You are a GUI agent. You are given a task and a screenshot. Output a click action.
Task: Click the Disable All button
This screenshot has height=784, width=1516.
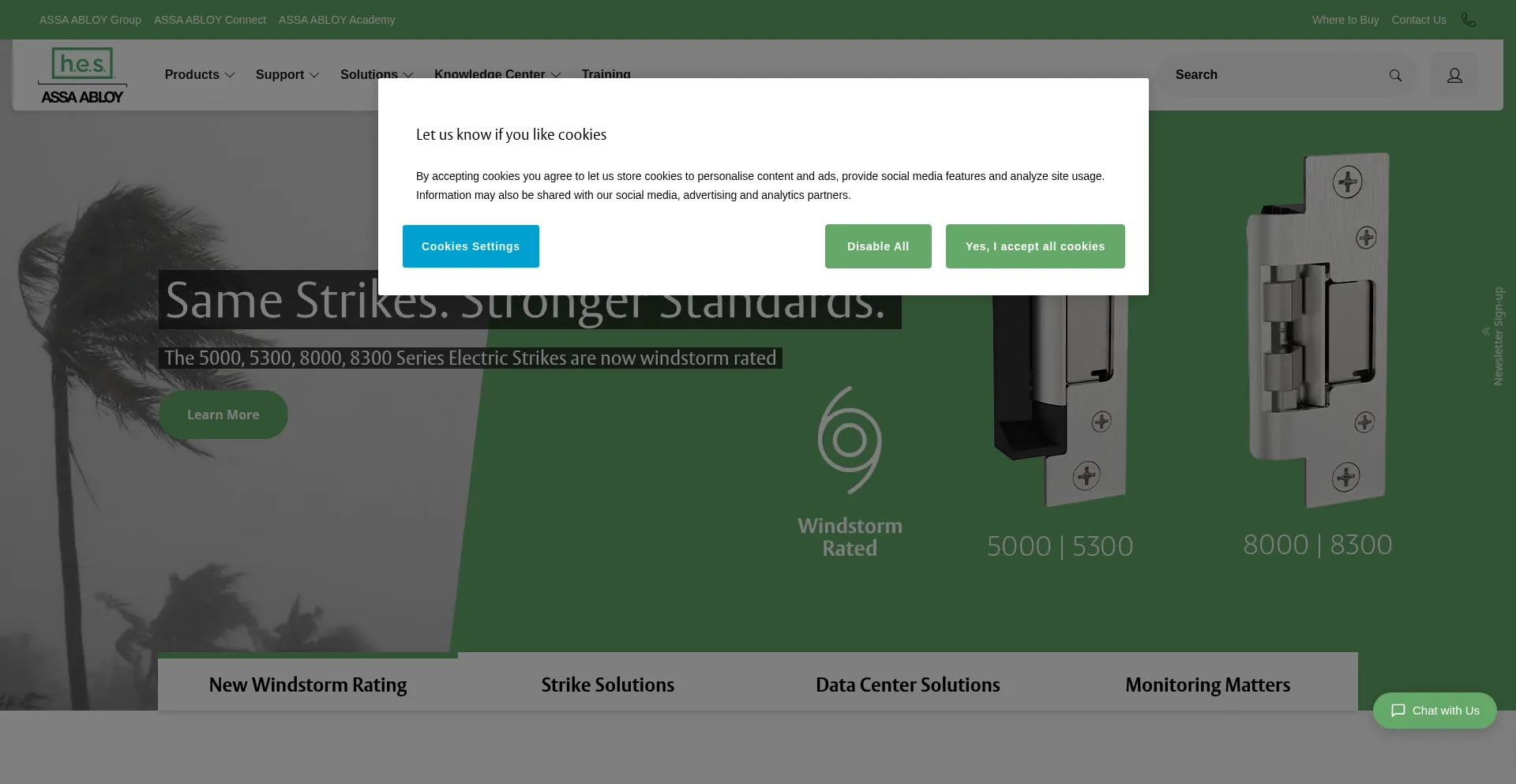[878, 246]
